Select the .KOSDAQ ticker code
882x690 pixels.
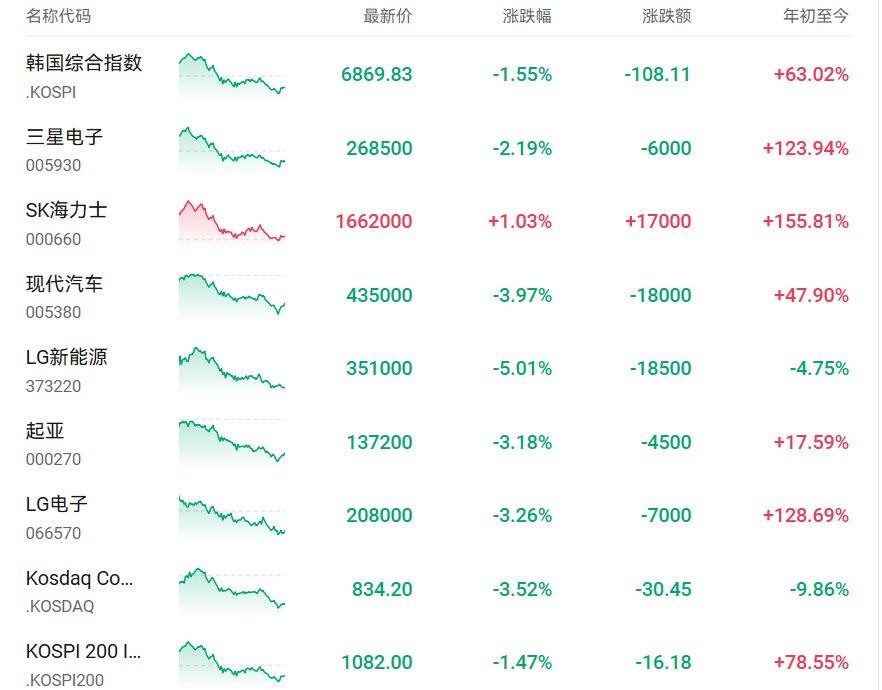point(60,607)
